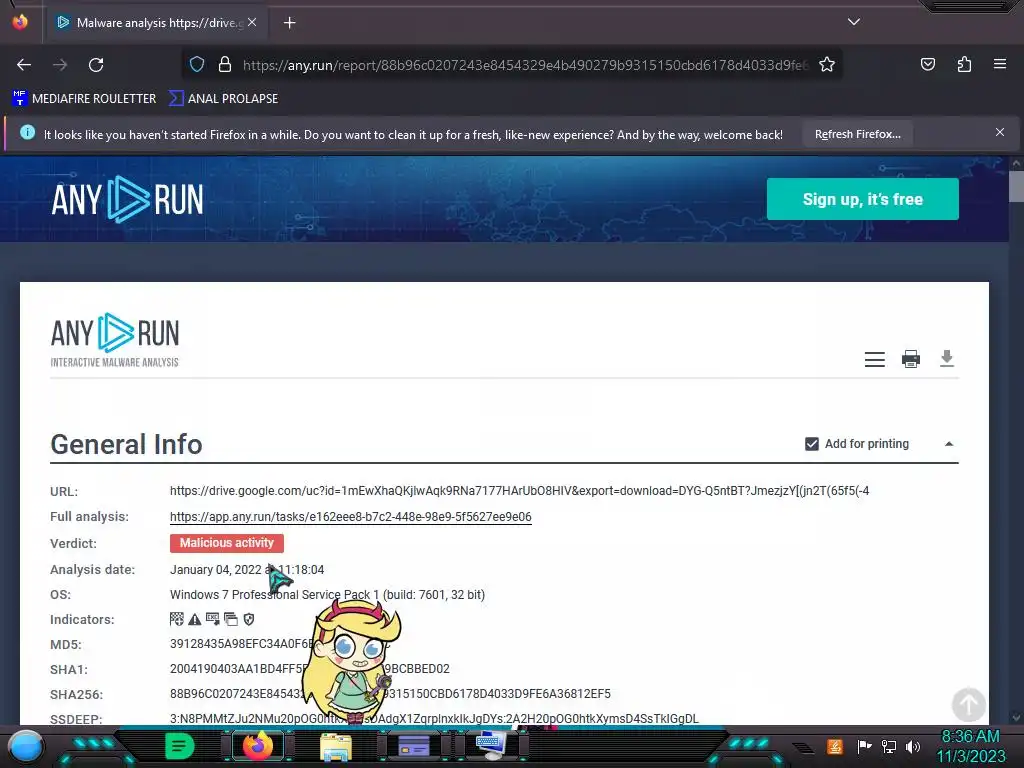Close the Malware analysis tab
This screenshot has height=768, width=1024.
click(252, 22)
